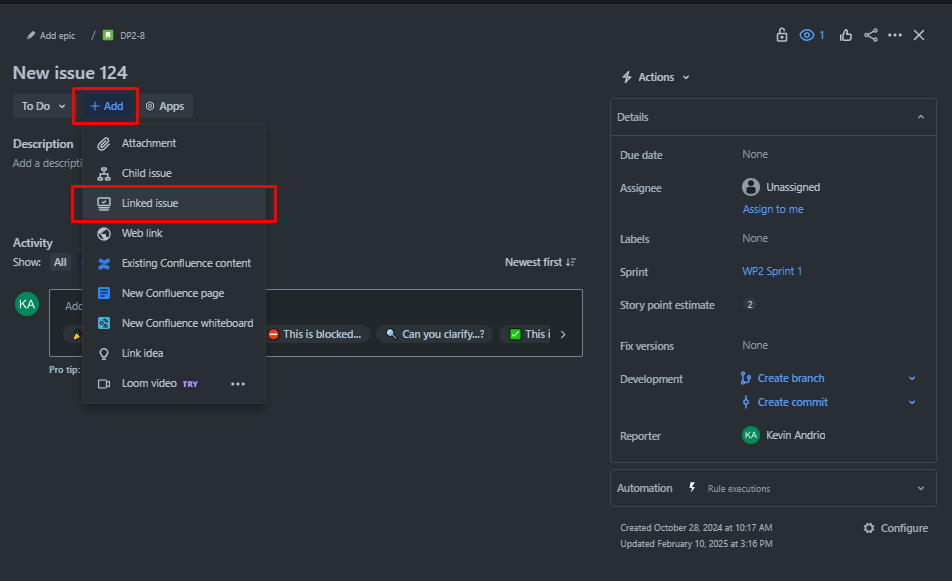Select Child issue from the menu
The image size is (952, 581).
pos(174,173)
